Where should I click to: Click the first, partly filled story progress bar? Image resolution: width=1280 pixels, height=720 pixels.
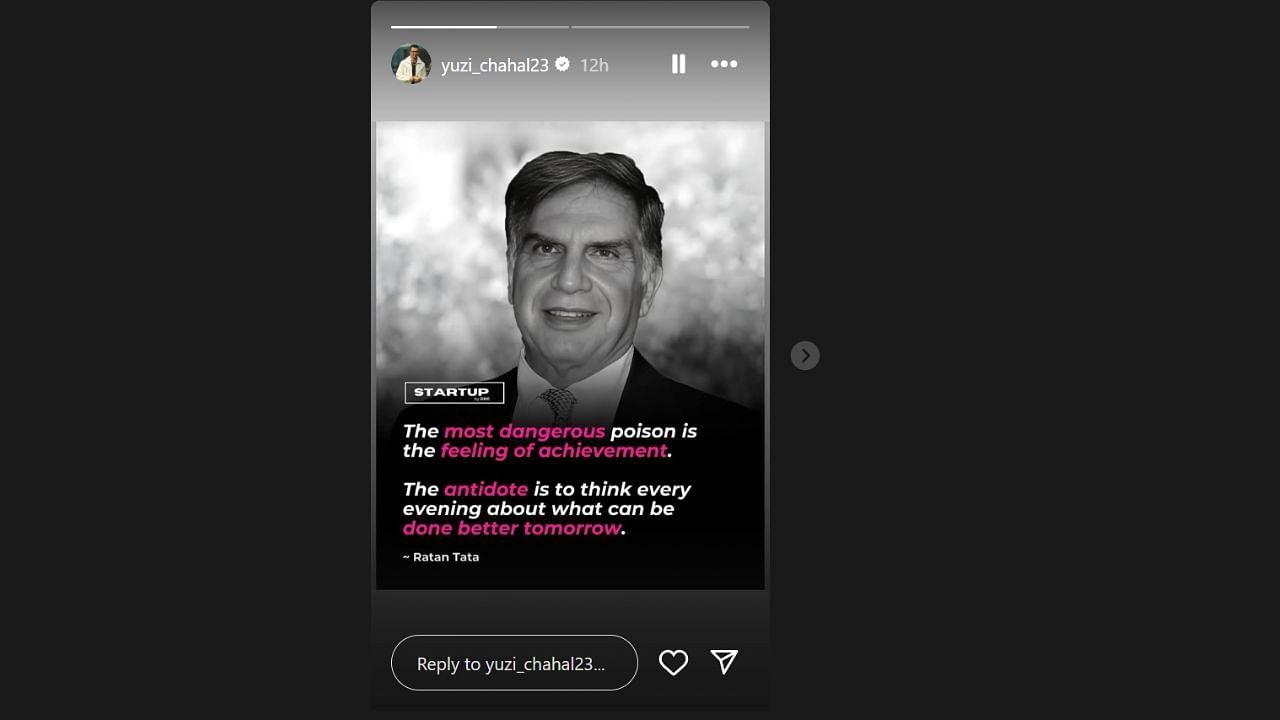point(479,27)
